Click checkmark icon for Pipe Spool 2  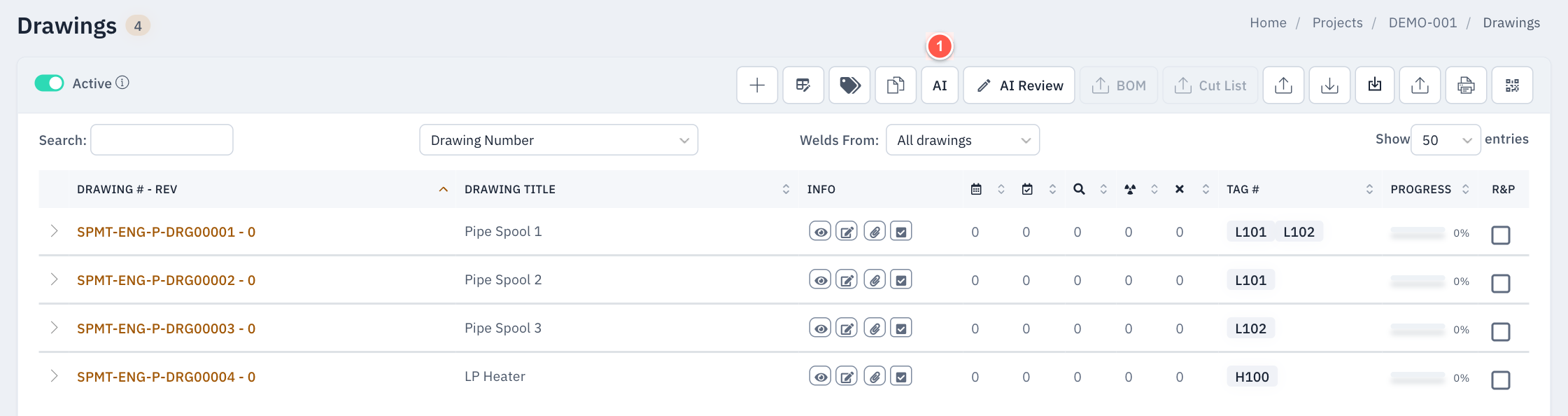tap(901, 279)
